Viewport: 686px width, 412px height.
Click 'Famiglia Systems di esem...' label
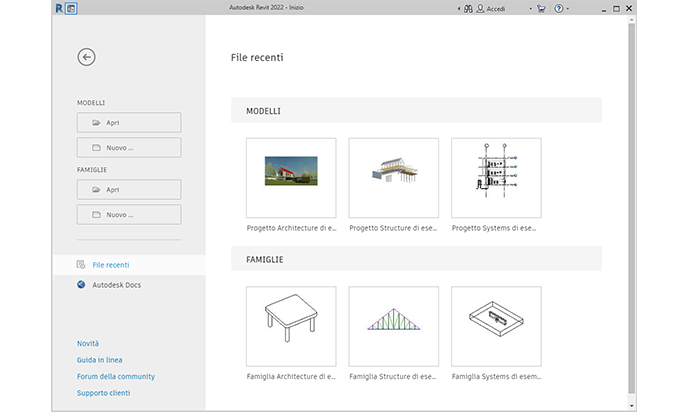496,376
